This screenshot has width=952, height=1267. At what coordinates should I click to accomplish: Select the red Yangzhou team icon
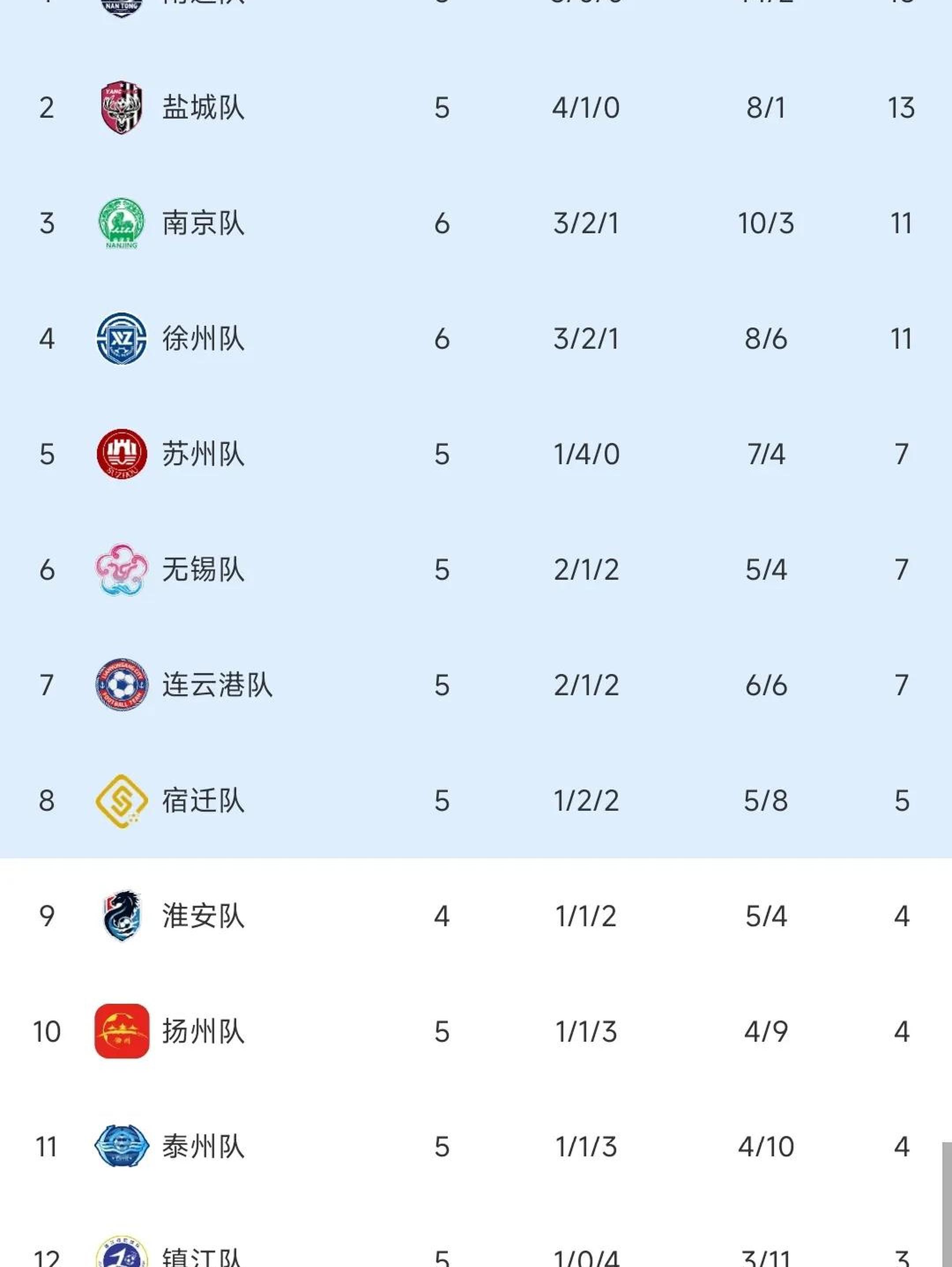tap(122, 1031)
